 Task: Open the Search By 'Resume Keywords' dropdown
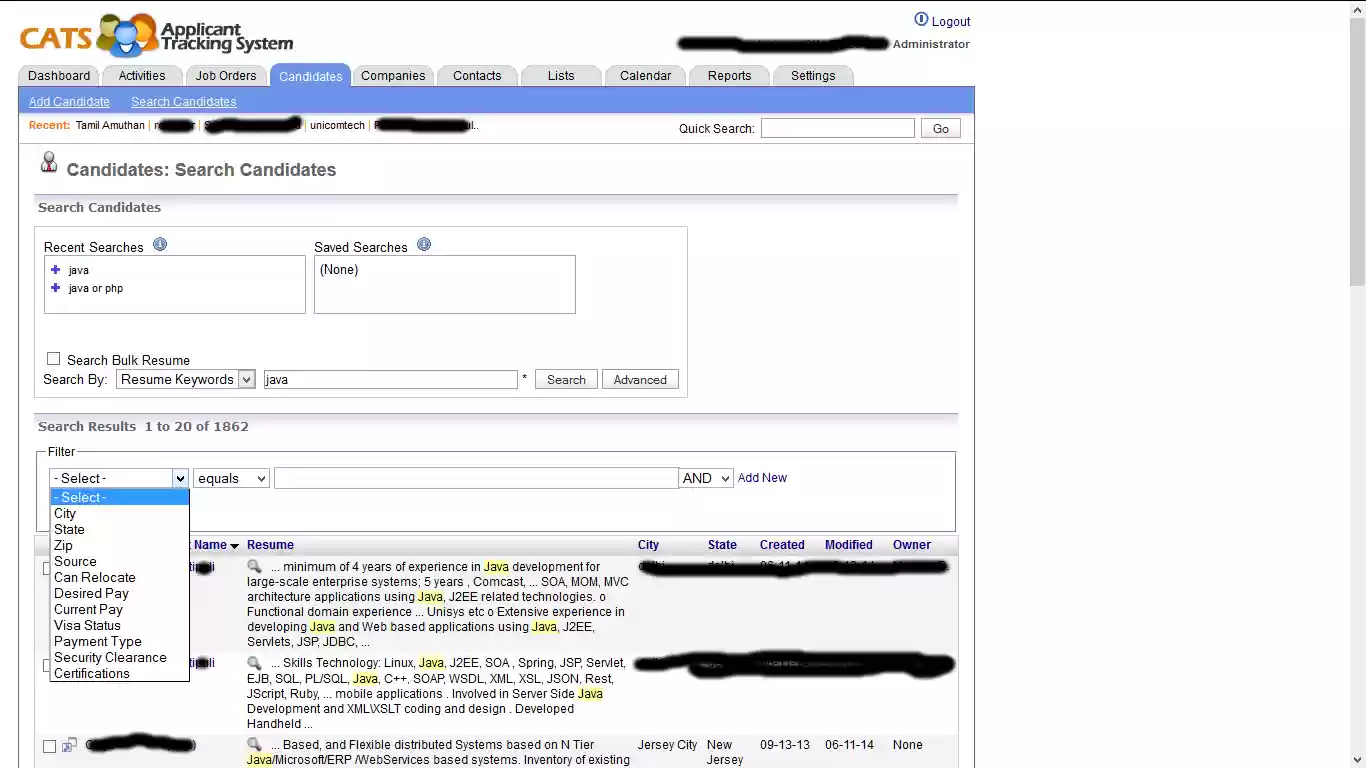click(x=186, y=380)
